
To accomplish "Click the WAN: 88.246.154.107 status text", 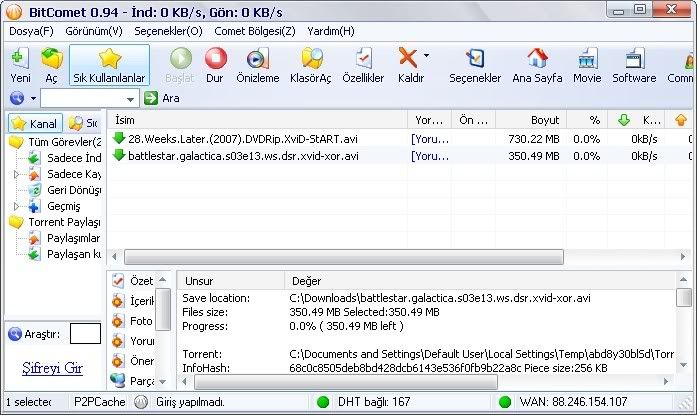I will coord(573,402).
